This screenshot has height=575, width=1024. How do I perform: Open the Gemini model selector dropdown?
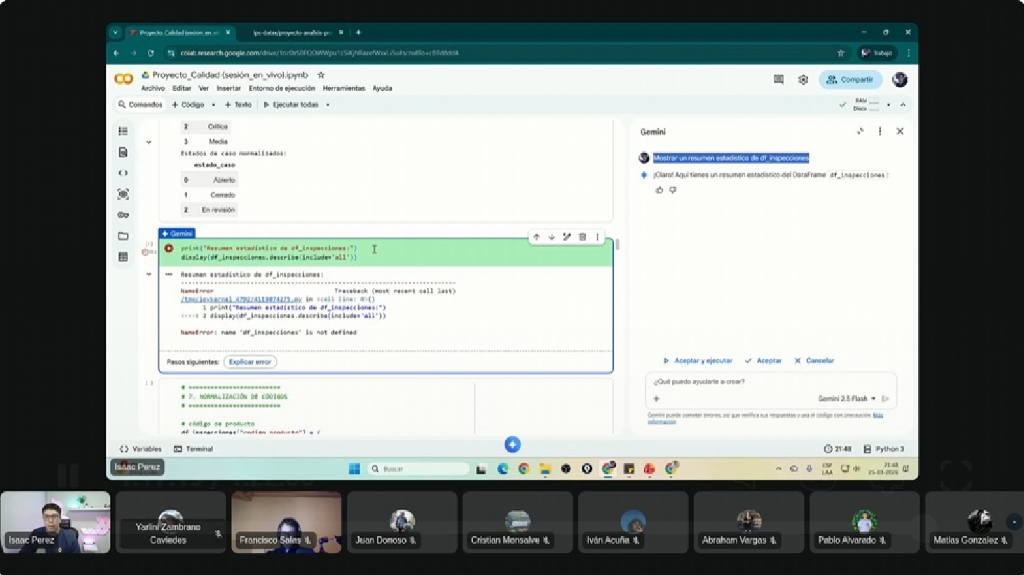[x=847, y=399]
